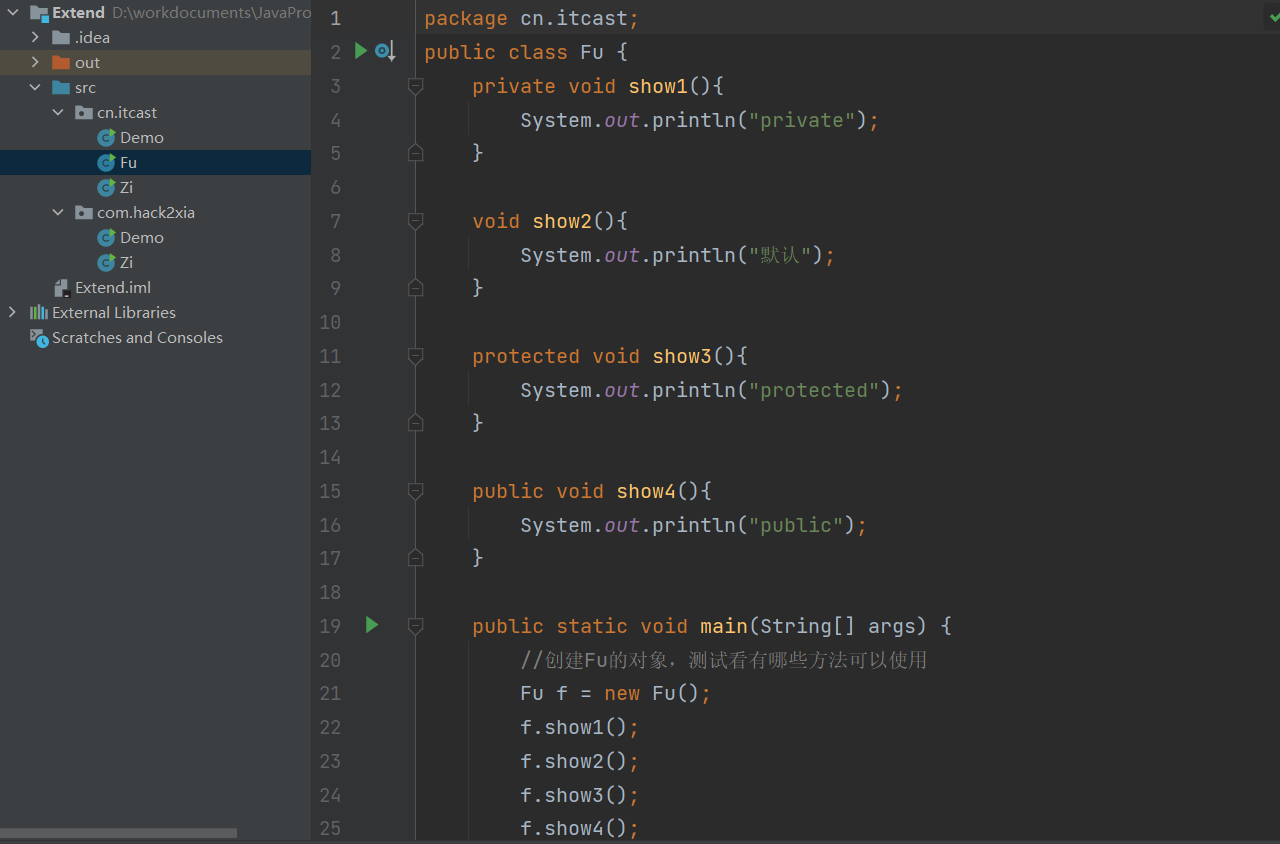
Task: Click the "protected" string literal on line 12
Action: (814, 390)
